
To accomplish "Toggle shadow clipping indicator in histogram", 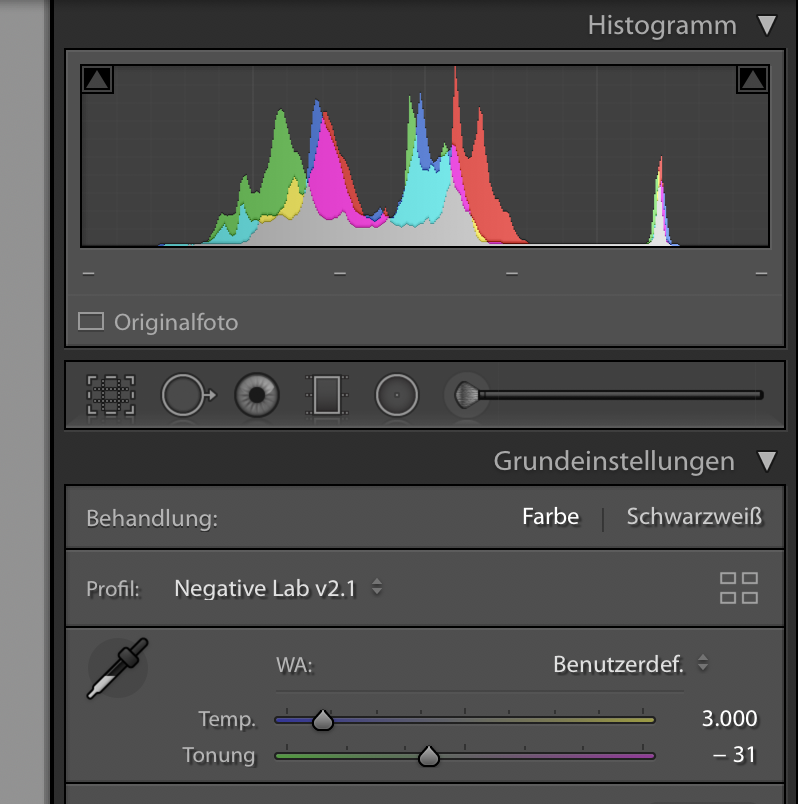I will (x=97, y=79).
